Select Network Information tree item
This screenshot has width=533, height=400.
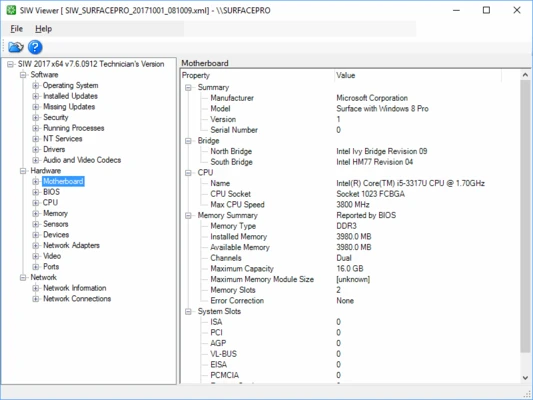coord(75,288)
